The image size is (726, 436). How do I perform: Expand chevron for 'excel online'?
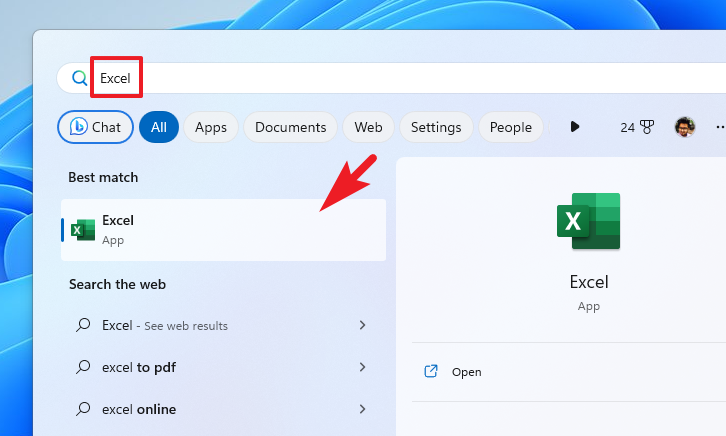pyautogui.click(x=363, y=409)
